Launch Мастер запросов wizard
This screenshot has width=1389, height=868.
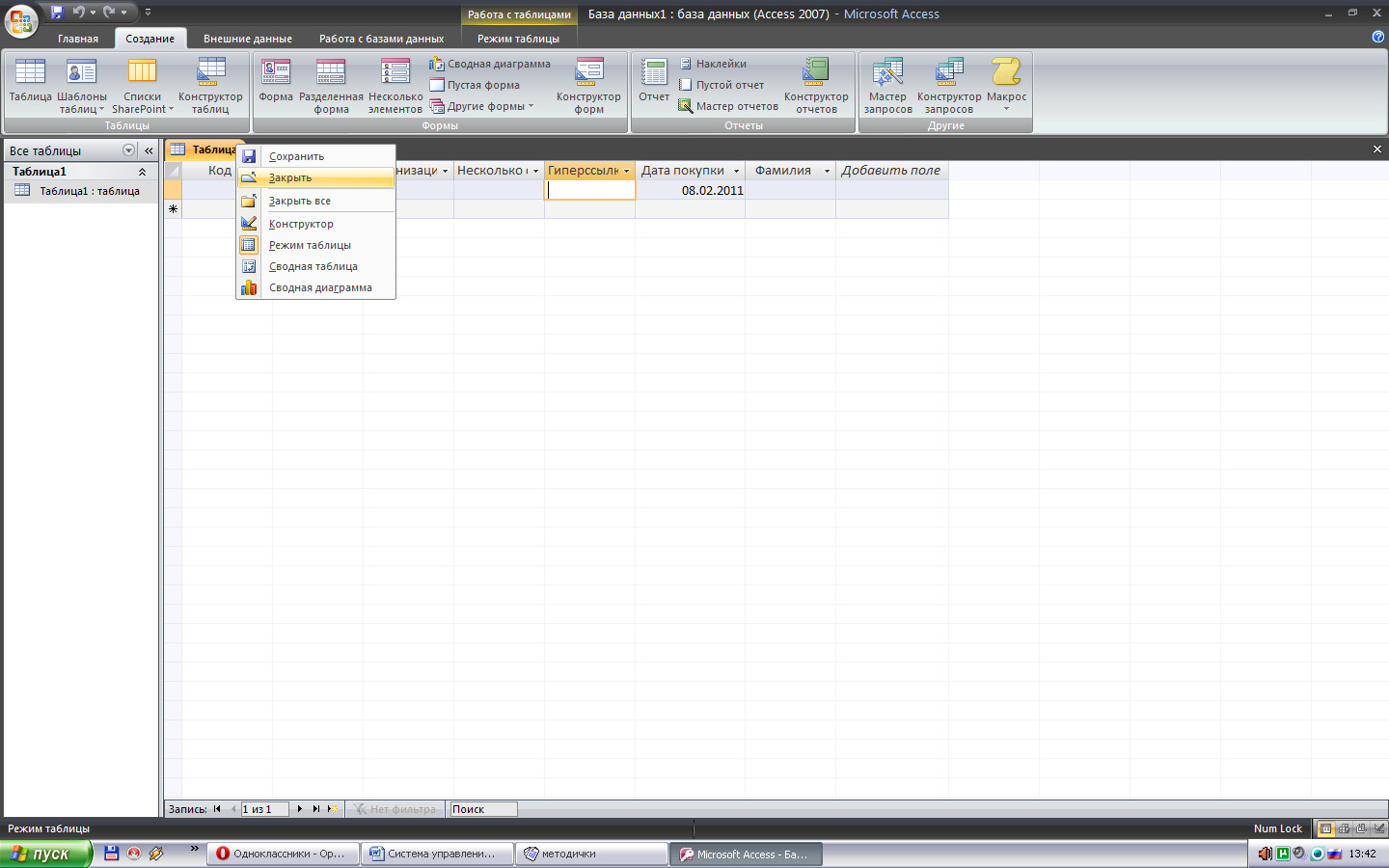click(887, 86)
